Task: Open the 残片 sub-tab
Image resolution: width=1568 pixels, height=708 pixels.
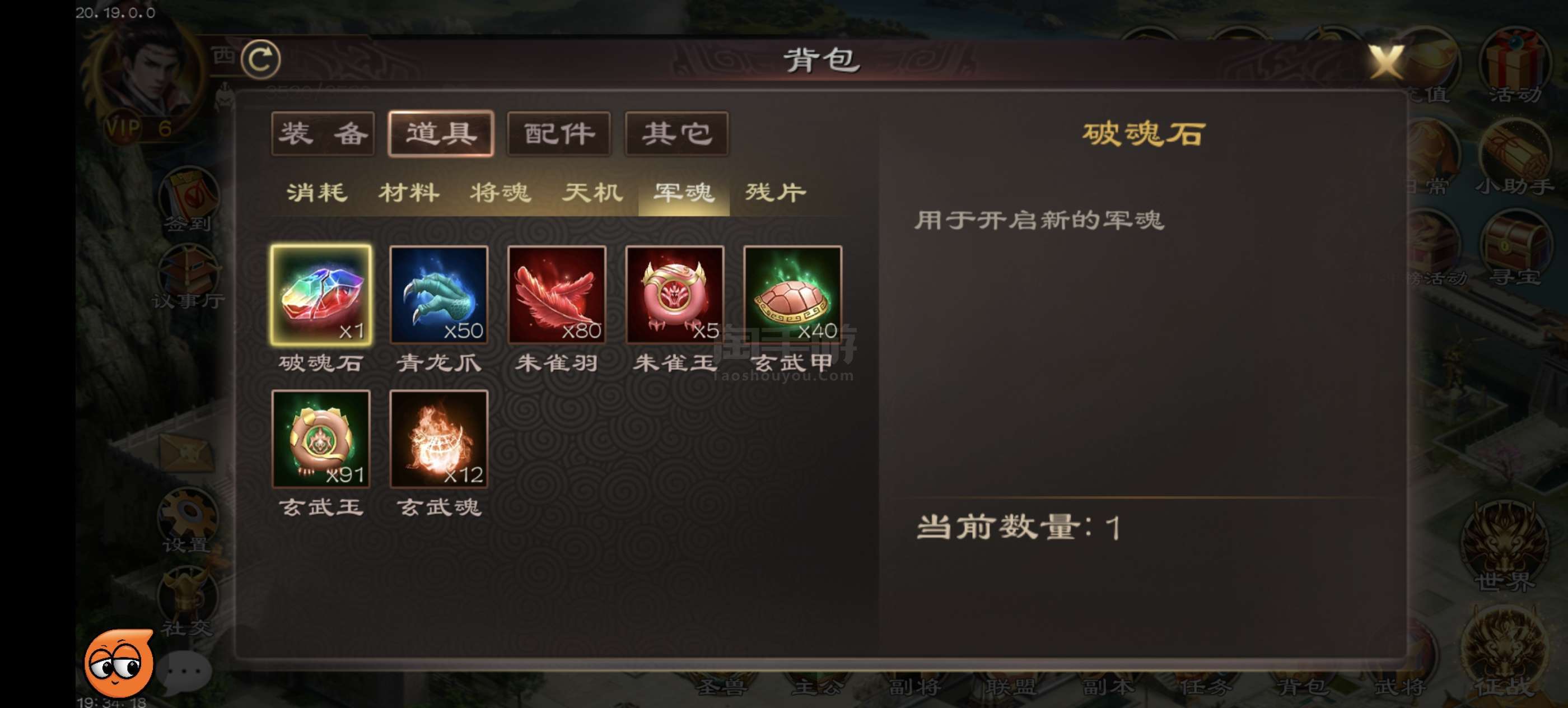Action: click(x=776, y=193)
